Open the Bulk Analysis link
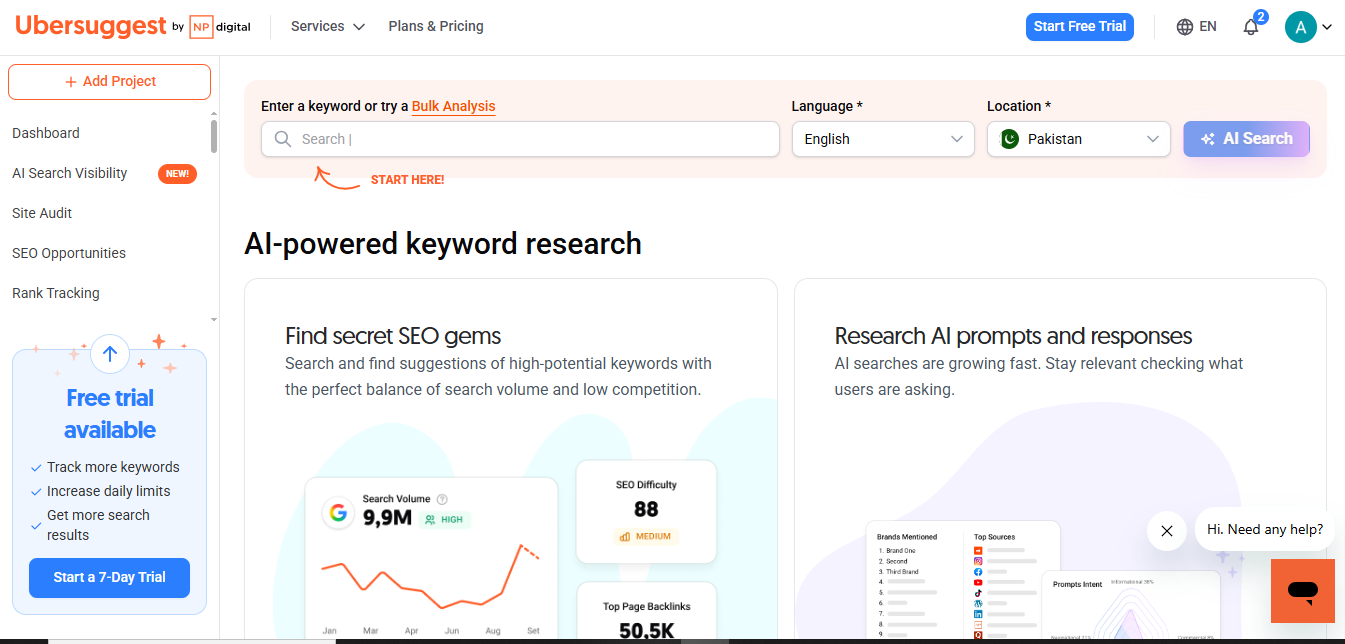 (x=454, y=106)
